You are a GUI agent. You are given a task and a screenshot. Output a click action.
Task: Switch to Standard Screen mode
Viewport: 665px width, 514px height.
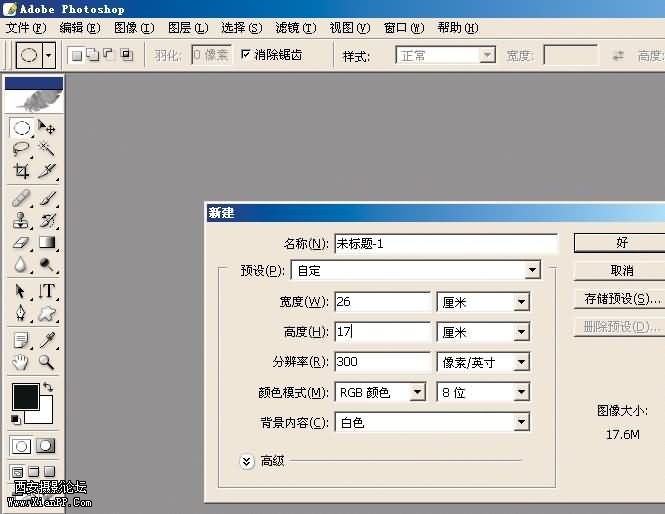17,472
